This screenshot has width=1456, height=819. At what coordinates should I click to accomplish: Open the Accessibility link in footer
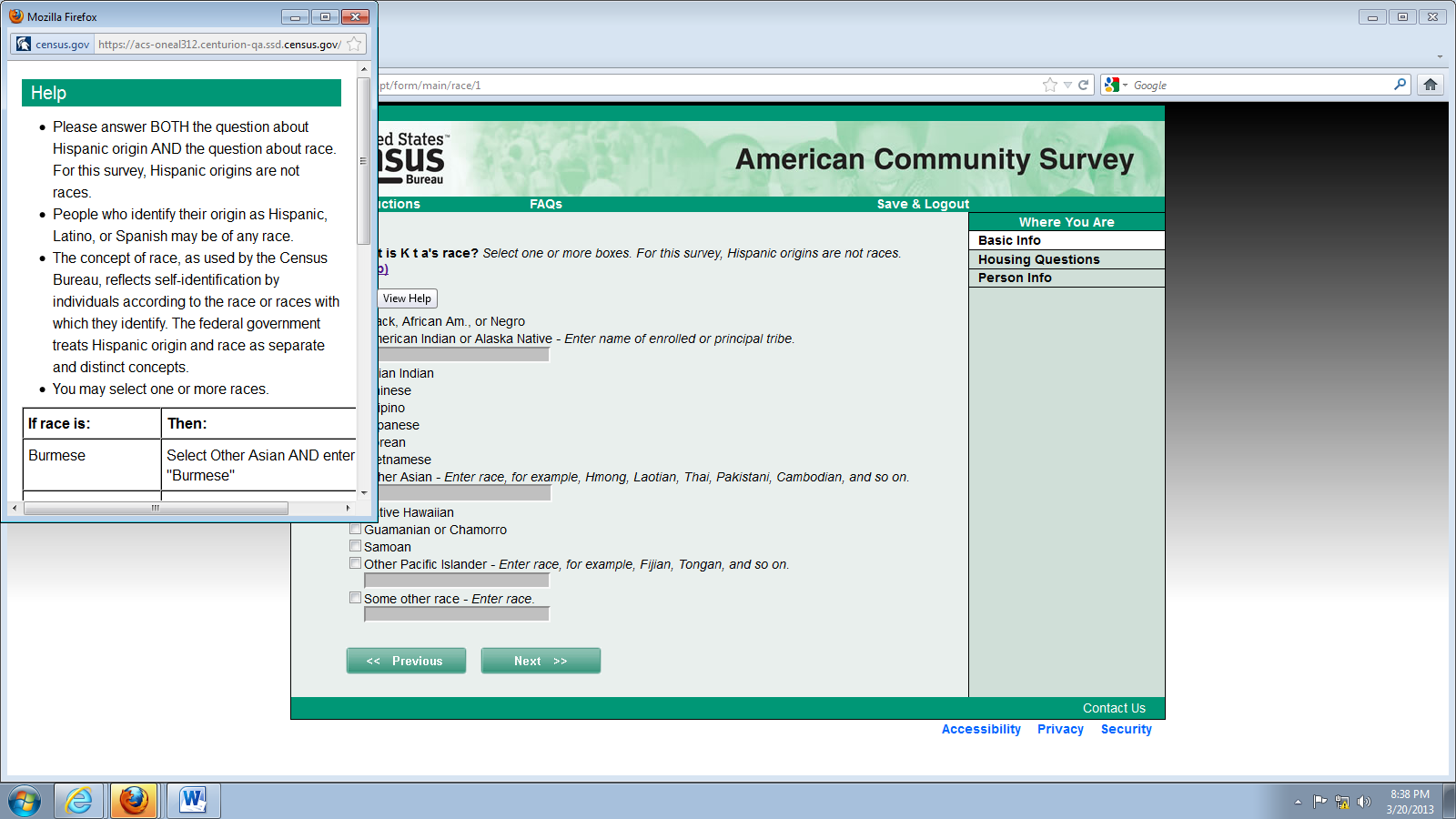pyautogui.click(x=981, y=729)
